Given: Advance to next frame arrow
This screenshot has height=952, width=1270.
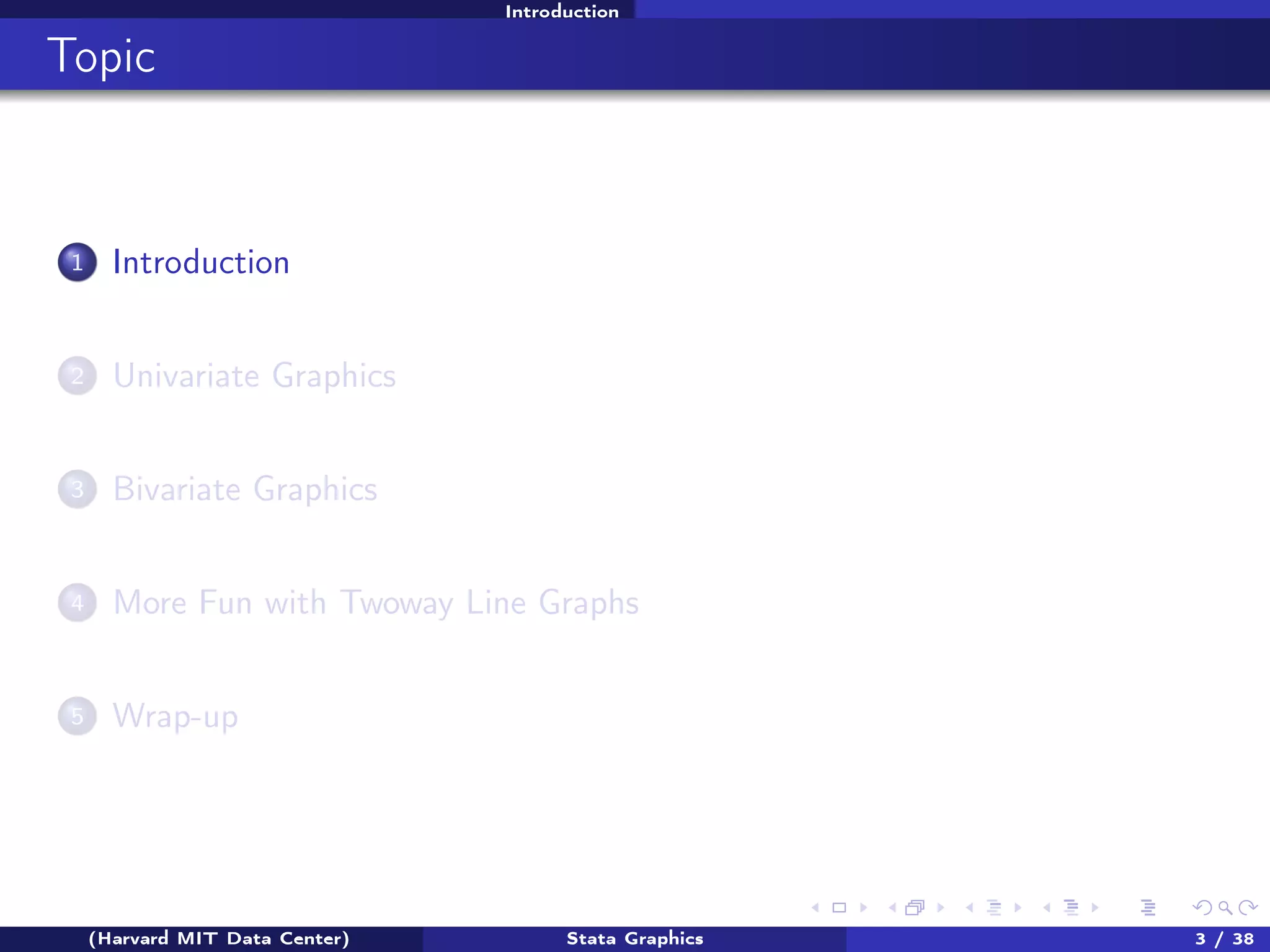Looking at the screenshot, I should 941,907.
